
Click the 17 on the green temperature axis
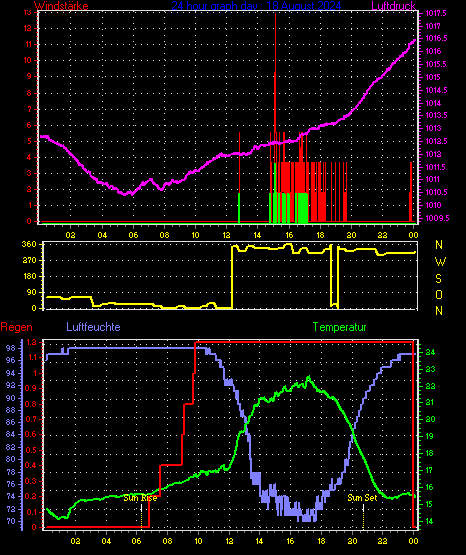pos(429,470)
